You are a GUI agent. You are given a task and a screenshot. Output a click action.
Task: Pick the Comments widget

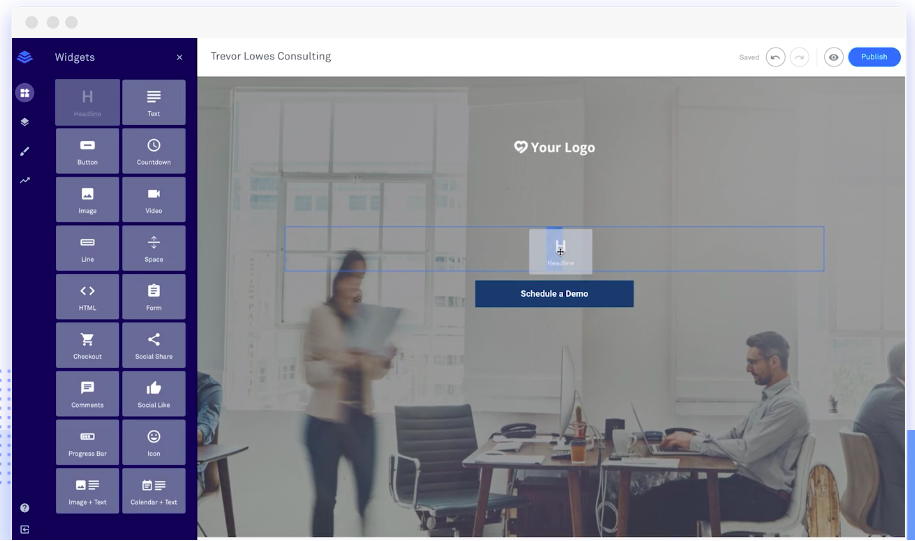click(88, 393)
